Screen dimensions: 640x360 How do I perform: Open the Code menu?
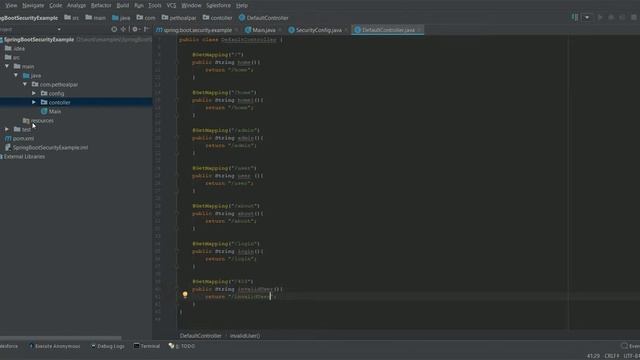[x=56, y=5]
